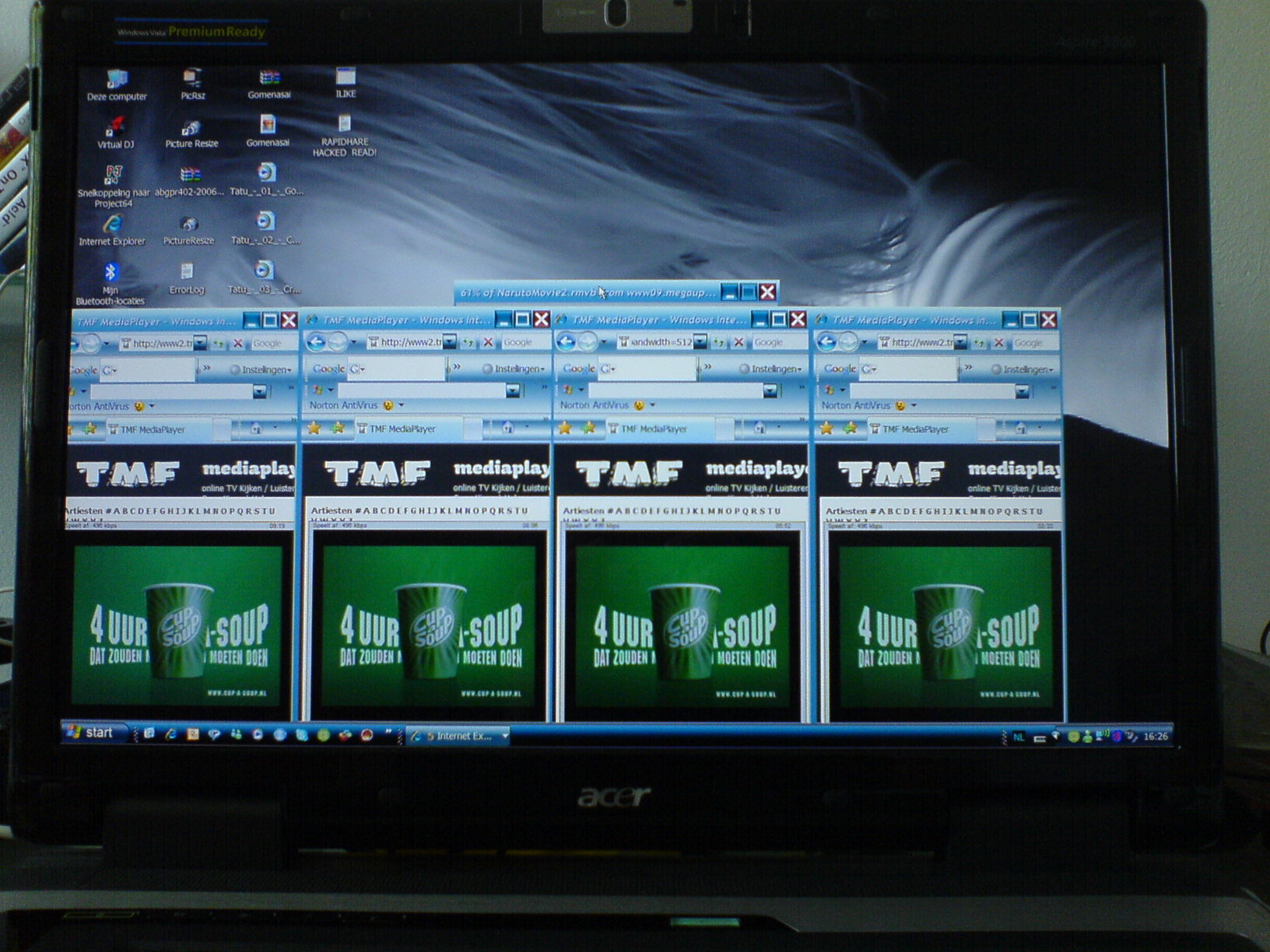1270x952 pixels.
Task: Select the Tatu_-_01 media file icon
Action: [266, 180]
